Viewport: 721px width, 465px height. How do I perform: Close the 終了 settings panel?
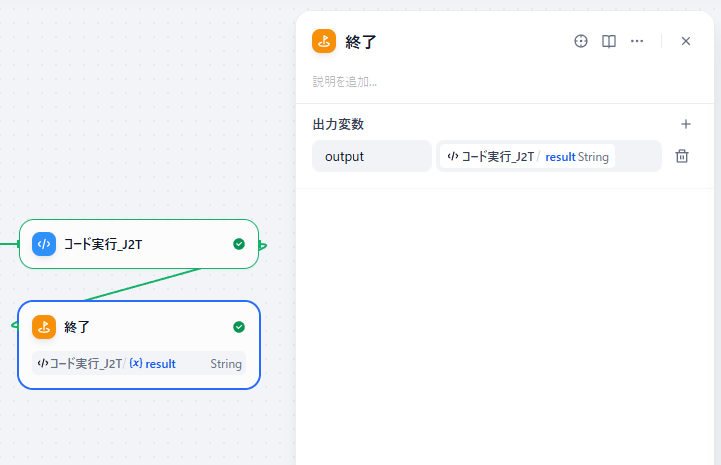click(x=686, y=41)
